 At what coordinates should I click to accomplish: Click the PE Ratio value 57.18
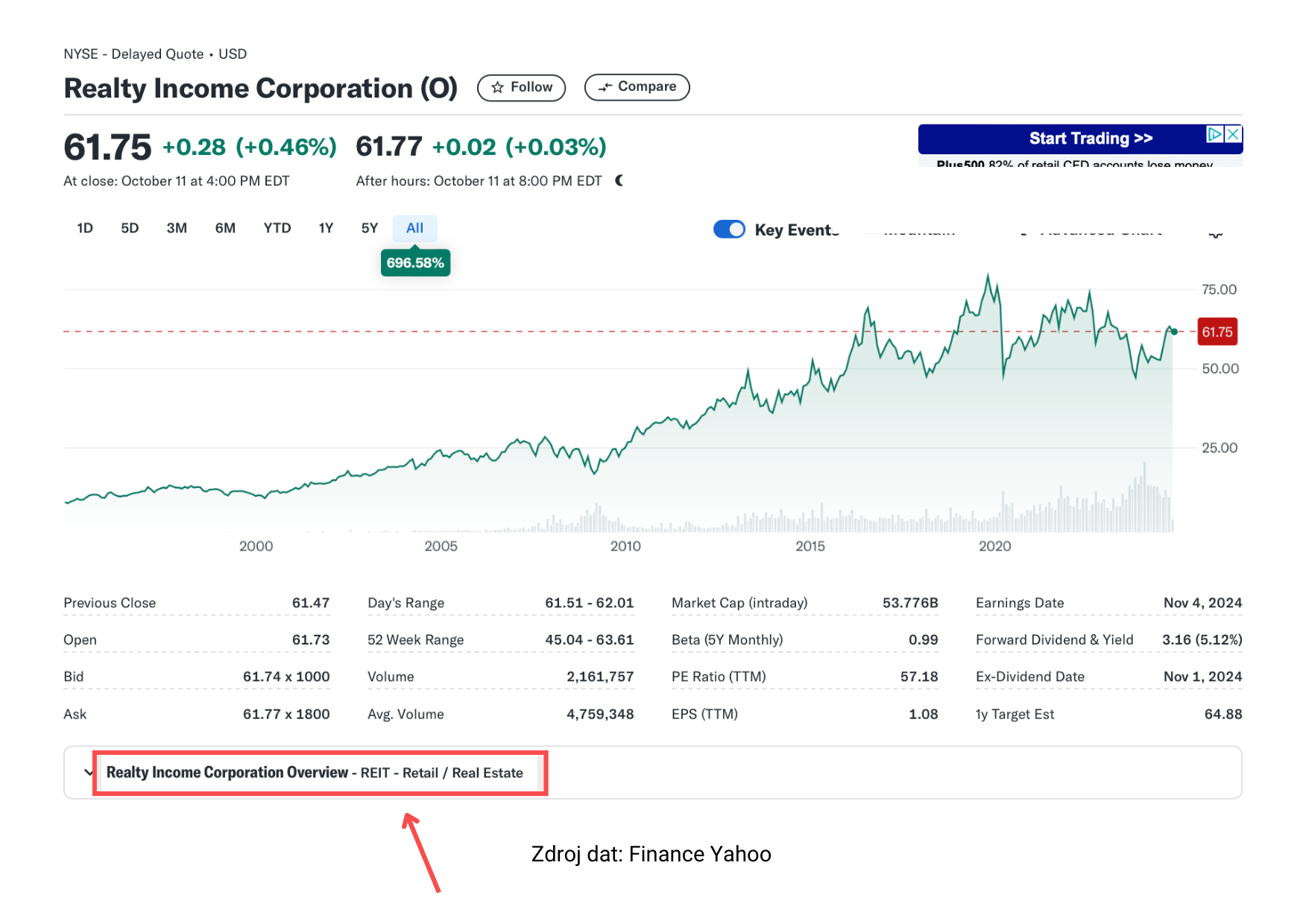click(x=919, y=677)
